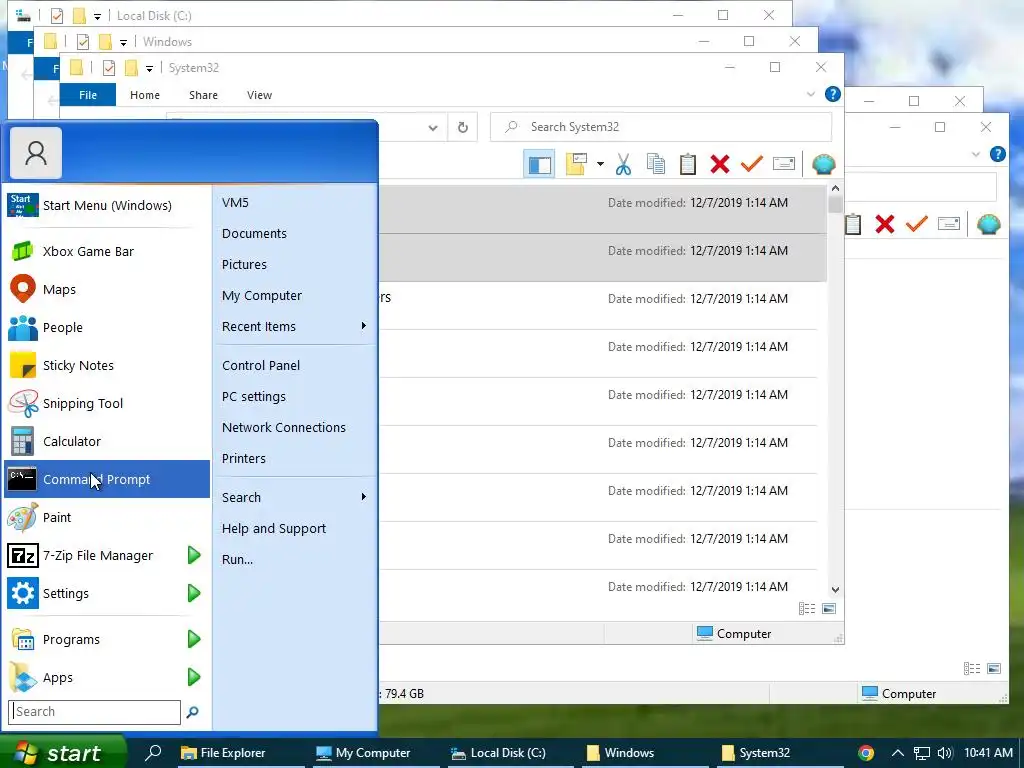Open View tab in System32 window
Viewport: 1024px width, 768px height.
coord(259,95)
